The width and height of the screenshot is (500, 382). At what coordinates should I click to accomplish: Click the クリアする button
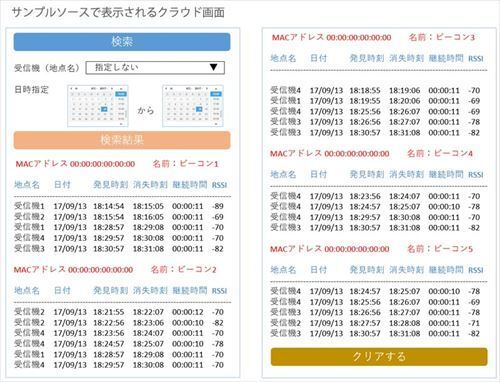(x=379, y=357)
